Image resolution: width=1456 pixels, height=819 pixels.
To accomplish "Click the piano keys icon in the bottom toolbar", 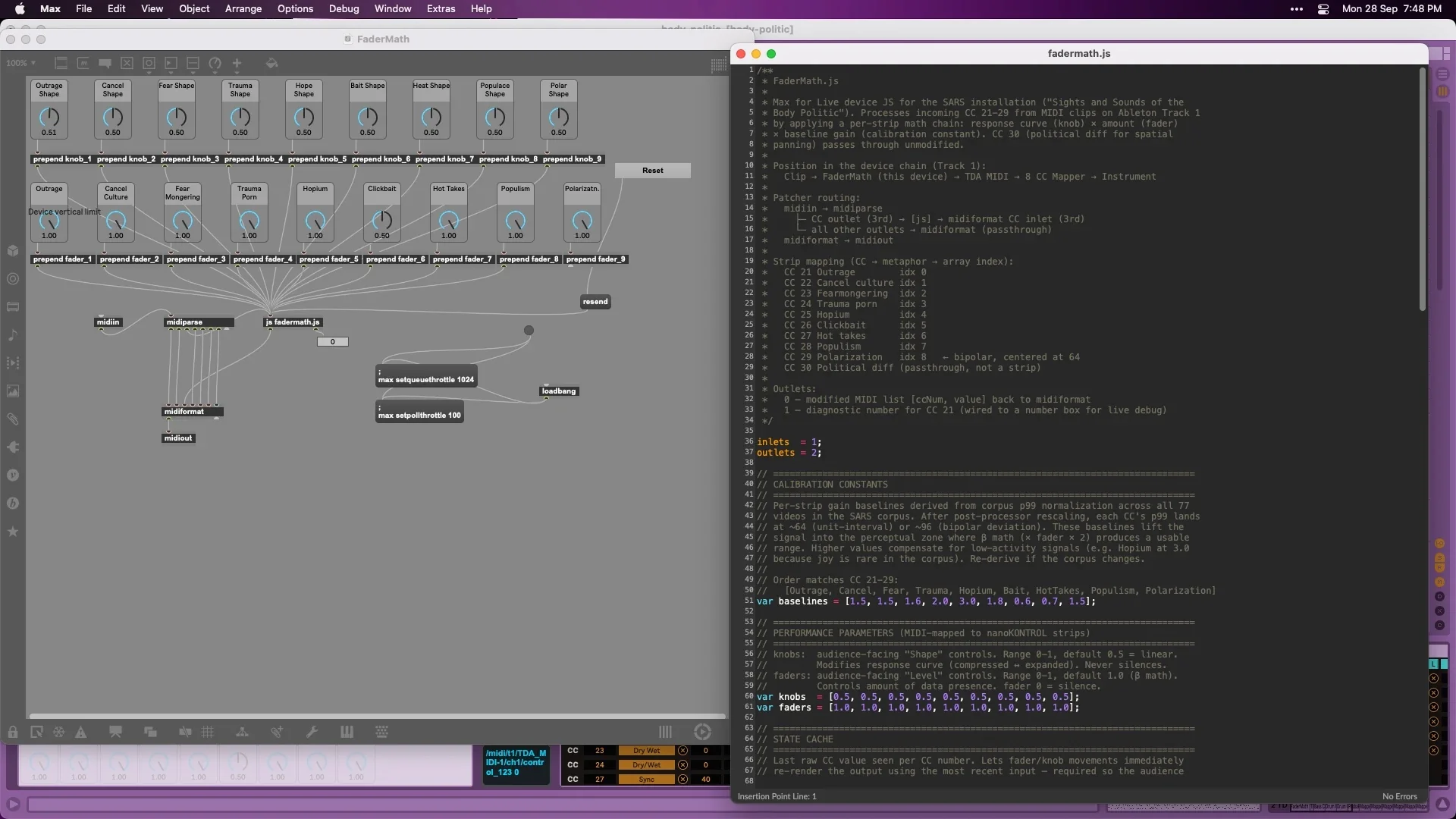I will tap(347, 732).
